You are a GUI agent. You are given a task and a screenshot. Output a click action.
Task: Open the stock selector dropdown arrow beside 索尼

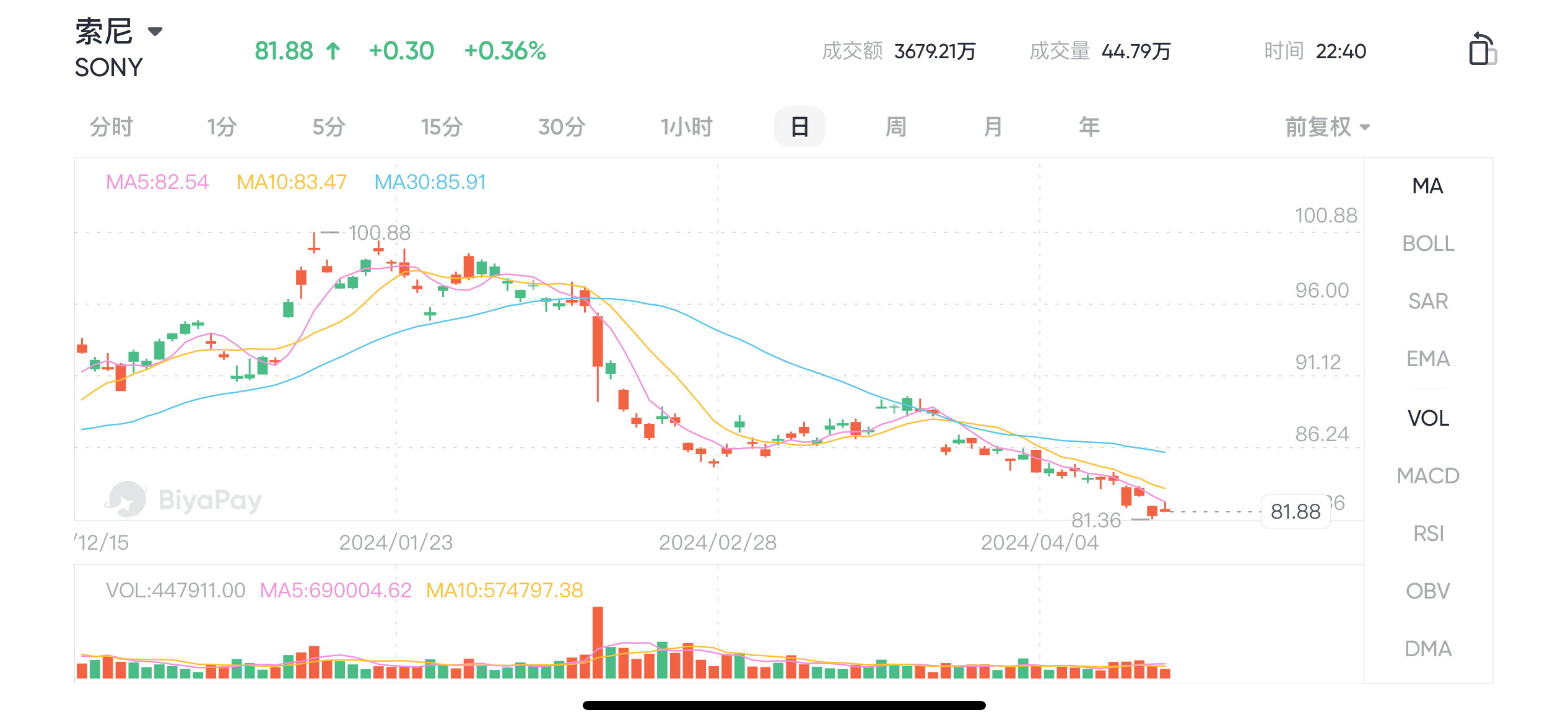[x=155, y=31]
